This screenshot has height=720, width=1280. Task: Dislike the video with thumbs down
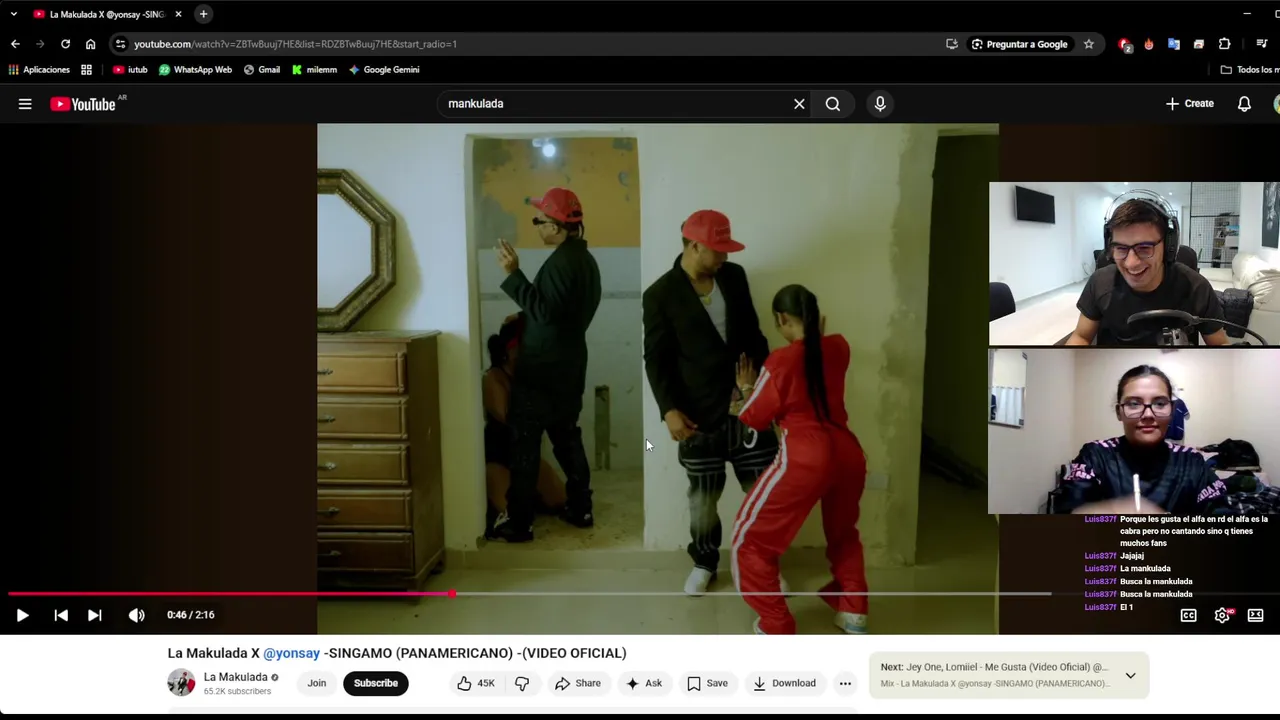tap(522, 683)
